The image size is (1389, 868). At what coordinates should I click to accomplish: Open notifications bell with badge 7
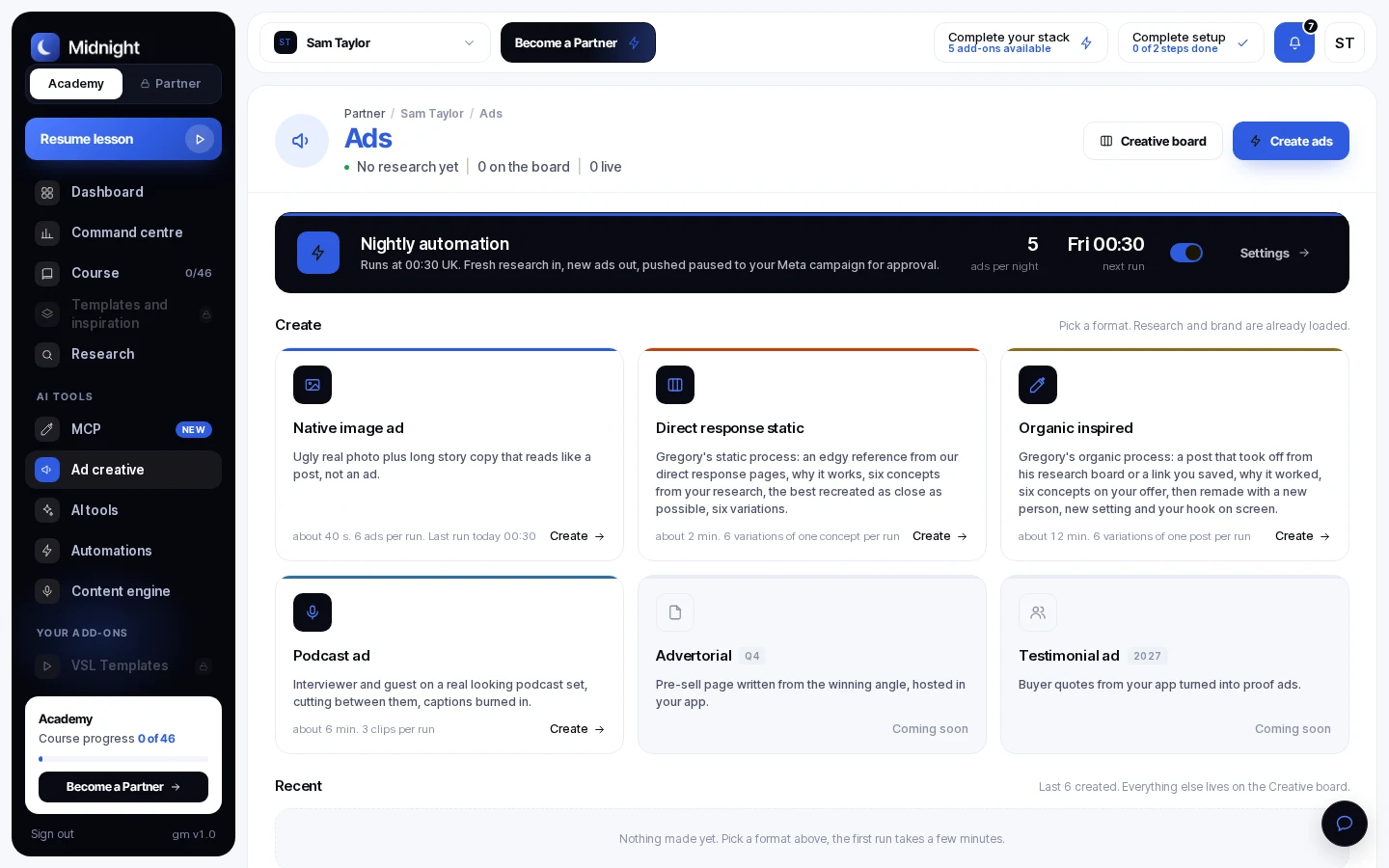(1294, 42)
